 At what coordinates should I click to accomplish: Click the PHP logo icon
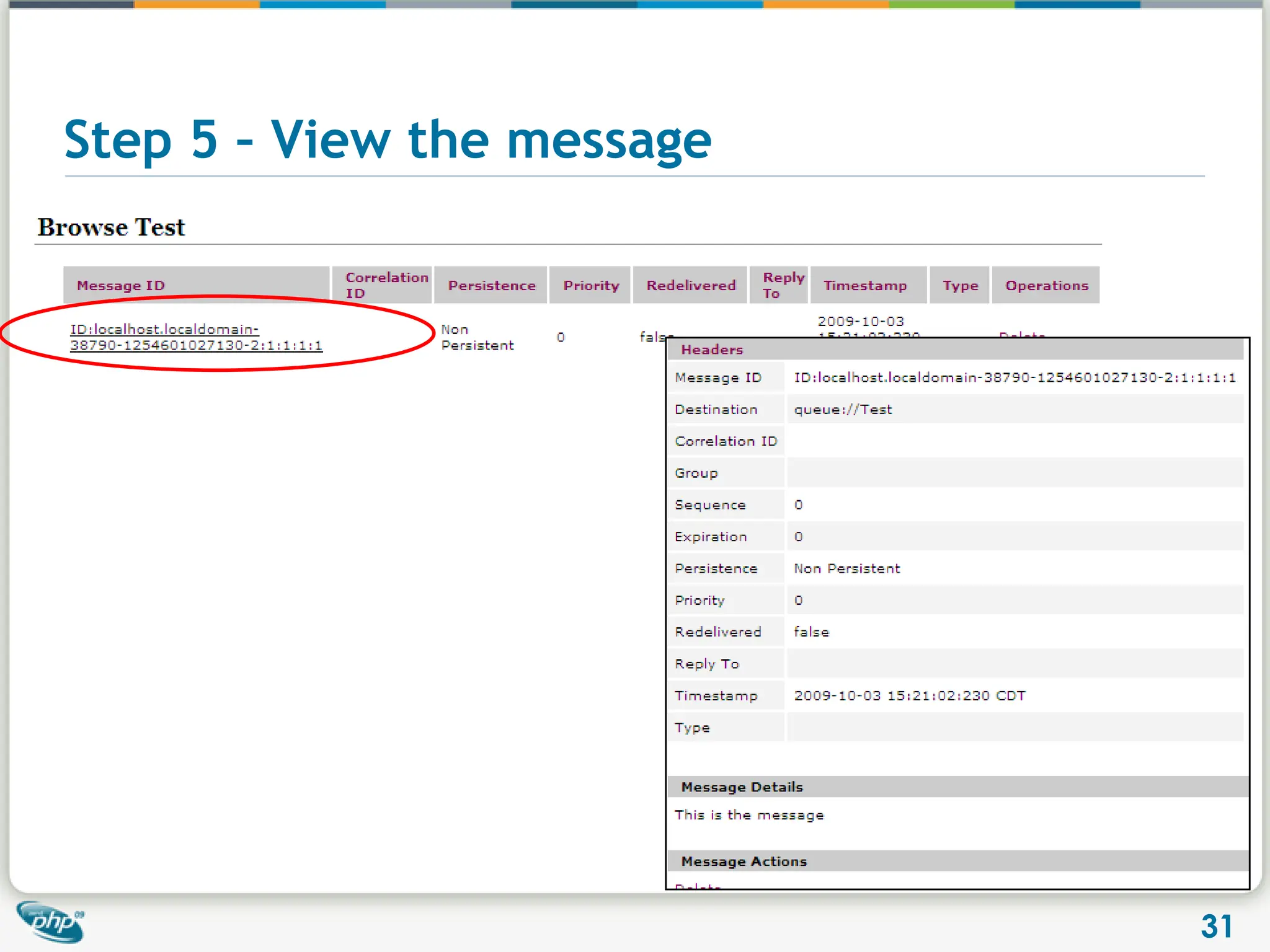tap(50, 922)
